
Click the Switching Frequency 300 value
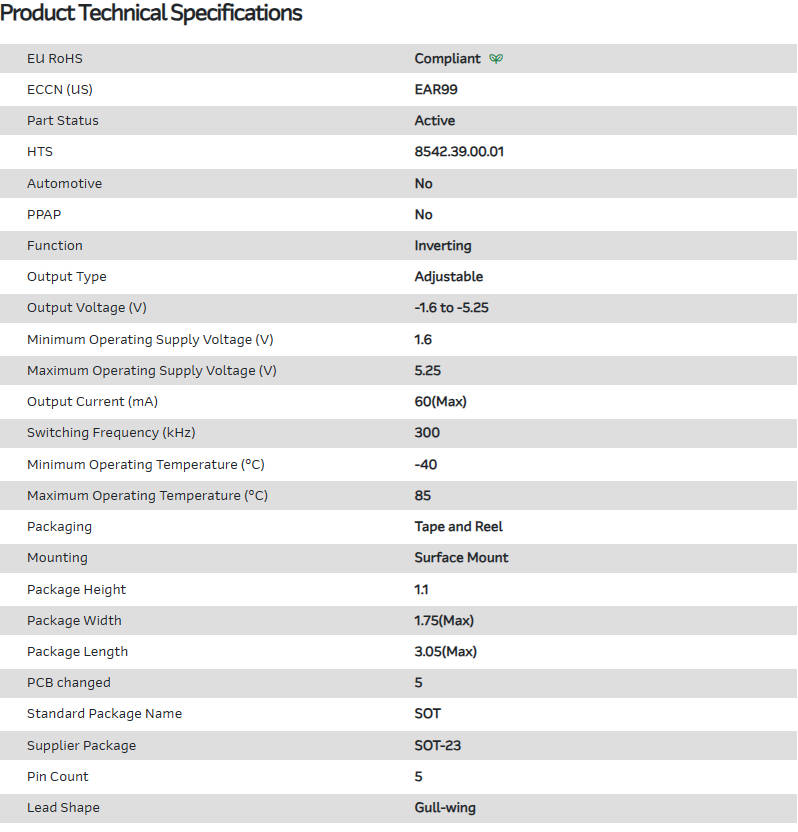coord(427,433)
